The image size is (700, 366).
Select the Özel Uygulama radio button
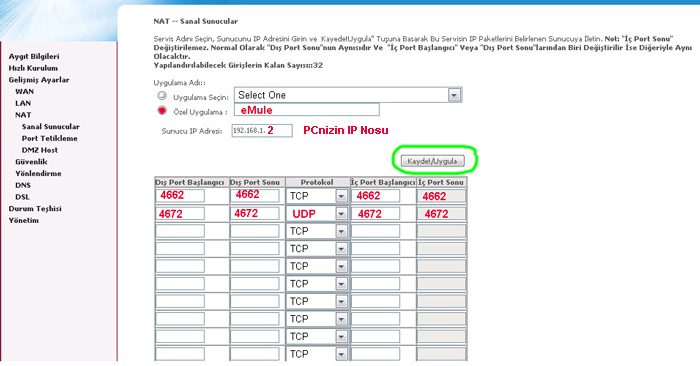(162, 111)
